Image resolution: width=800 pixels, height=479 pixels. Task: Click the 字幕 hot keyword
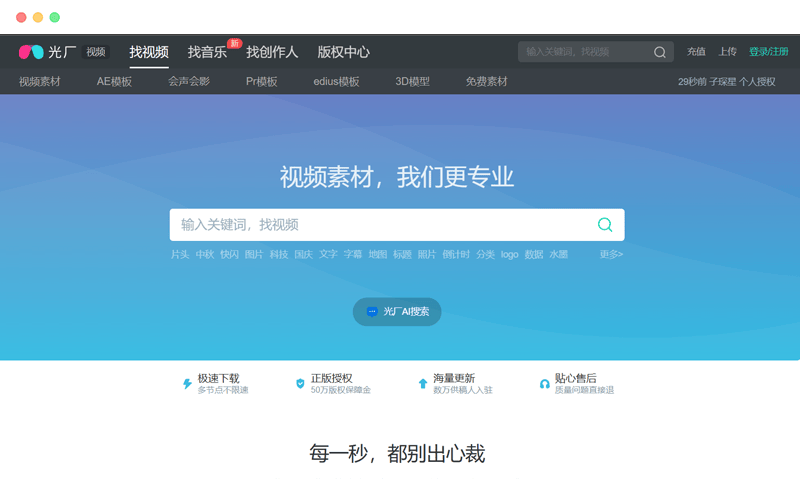(x=353, y=254)
